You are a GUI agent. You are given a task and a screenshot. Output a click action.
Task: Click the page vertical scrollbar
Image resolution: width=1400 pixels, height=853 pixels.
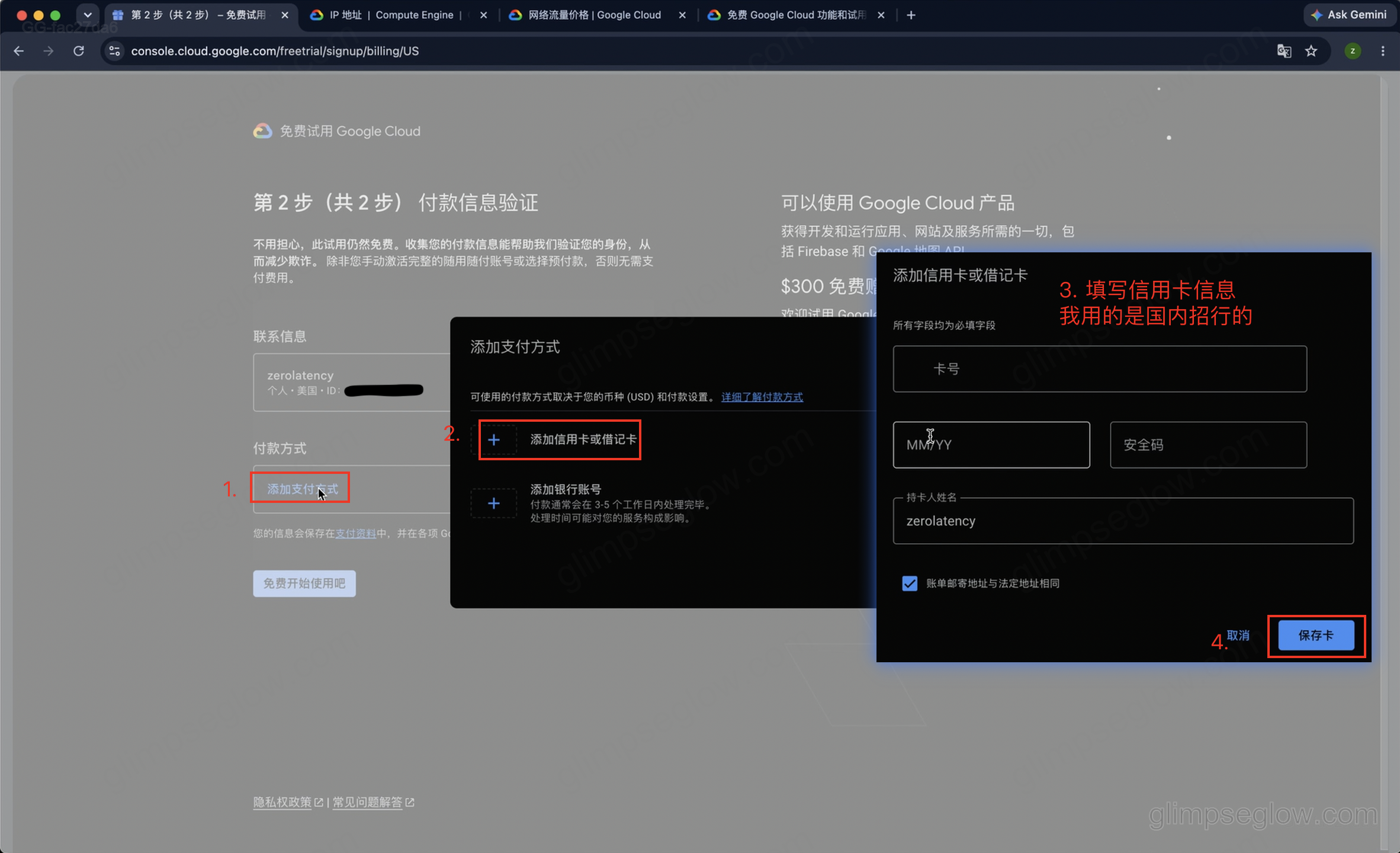(1384, 462)
